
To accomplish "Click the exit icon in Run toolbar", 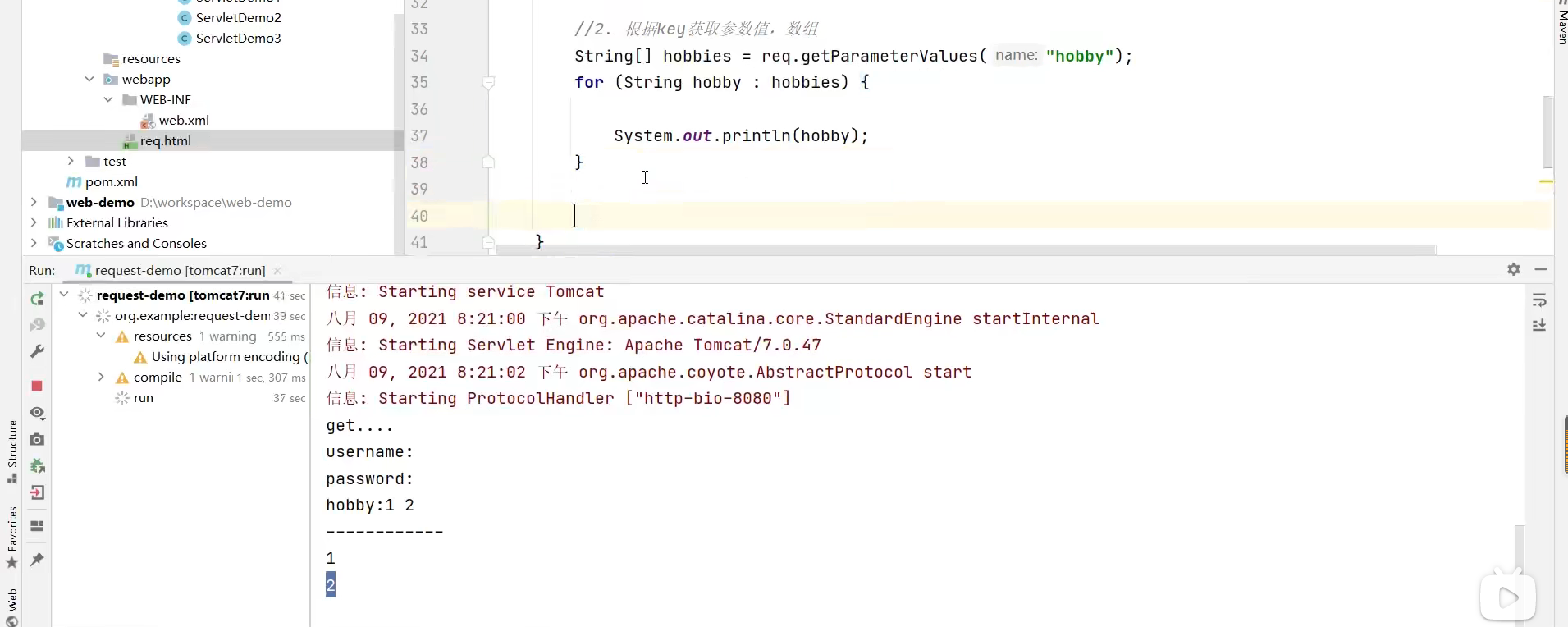I will click(x=37, y=493).
